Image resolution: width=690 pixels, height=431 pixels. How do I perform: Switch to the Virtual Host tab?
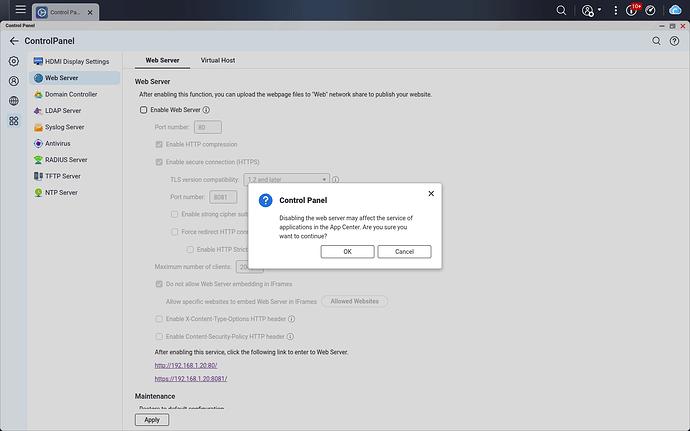point(218,60)
